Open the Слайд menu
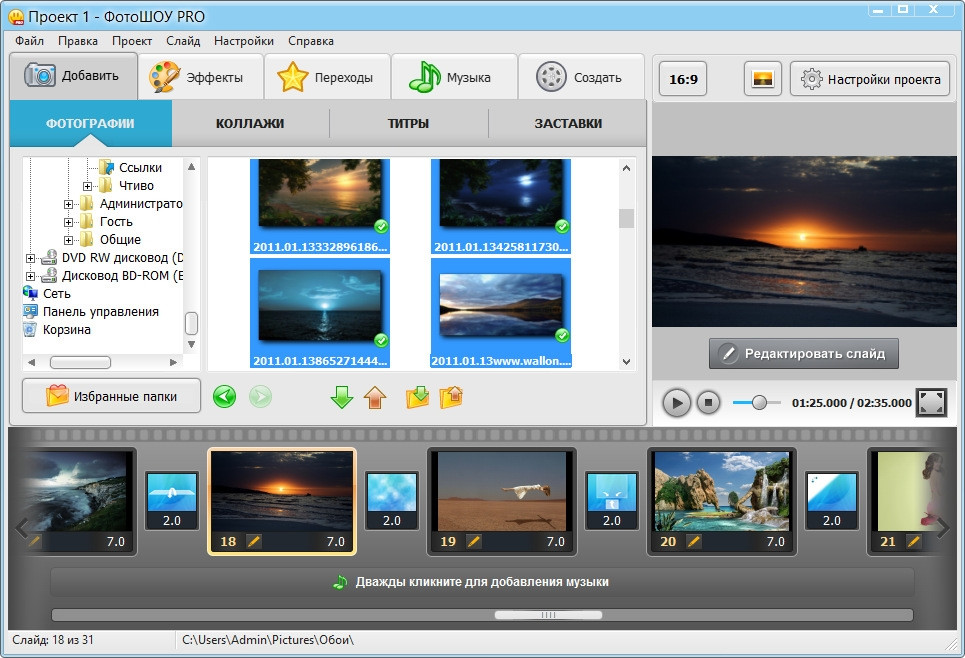Screen dimensions: 965x658 click(183, 41)
